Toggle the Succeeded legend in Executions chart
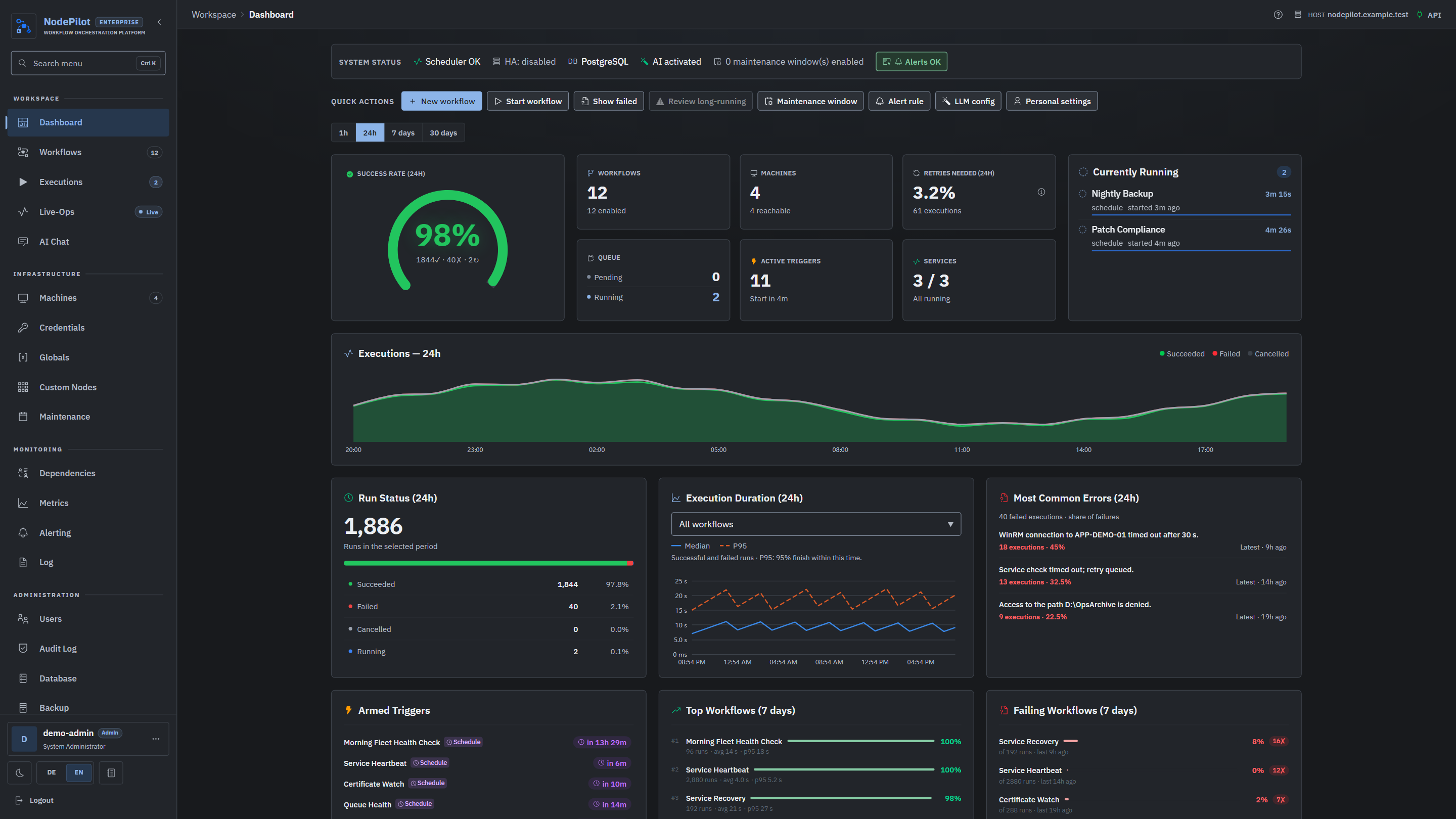1456x819 pixels. click(x=1182, y=354)
